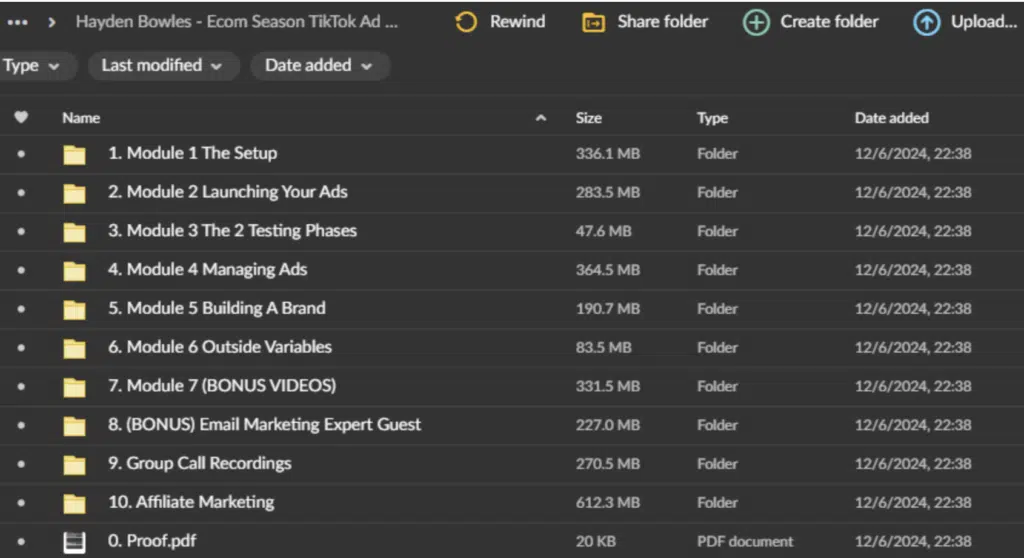This screenshot has height=558, width=1024.
Task: Click the PDF file icon of 0. Proof.pdf
Action: tap(74, 542)
